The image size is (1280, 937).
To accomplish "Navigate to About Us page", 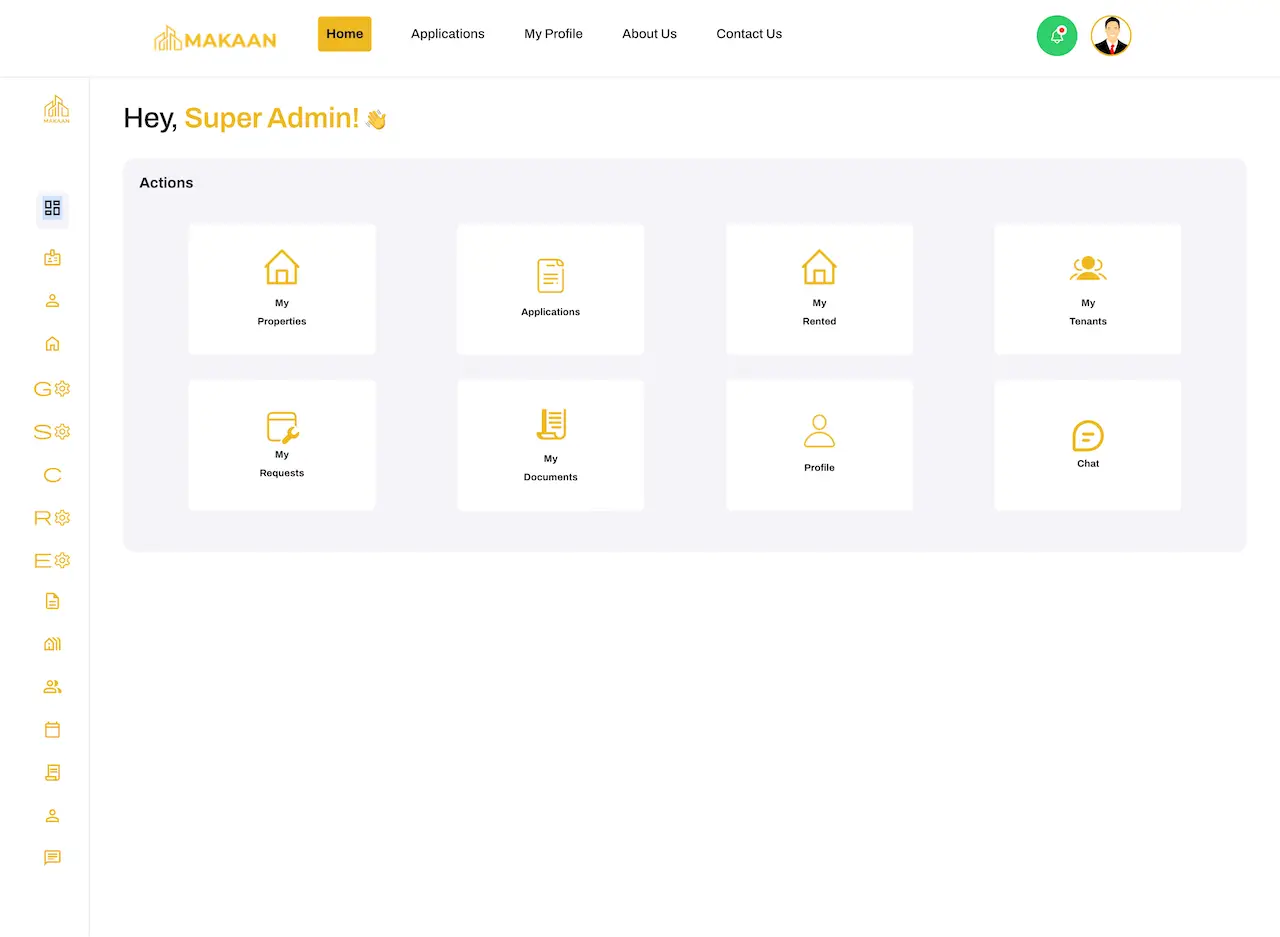I will tap(649, 34).
